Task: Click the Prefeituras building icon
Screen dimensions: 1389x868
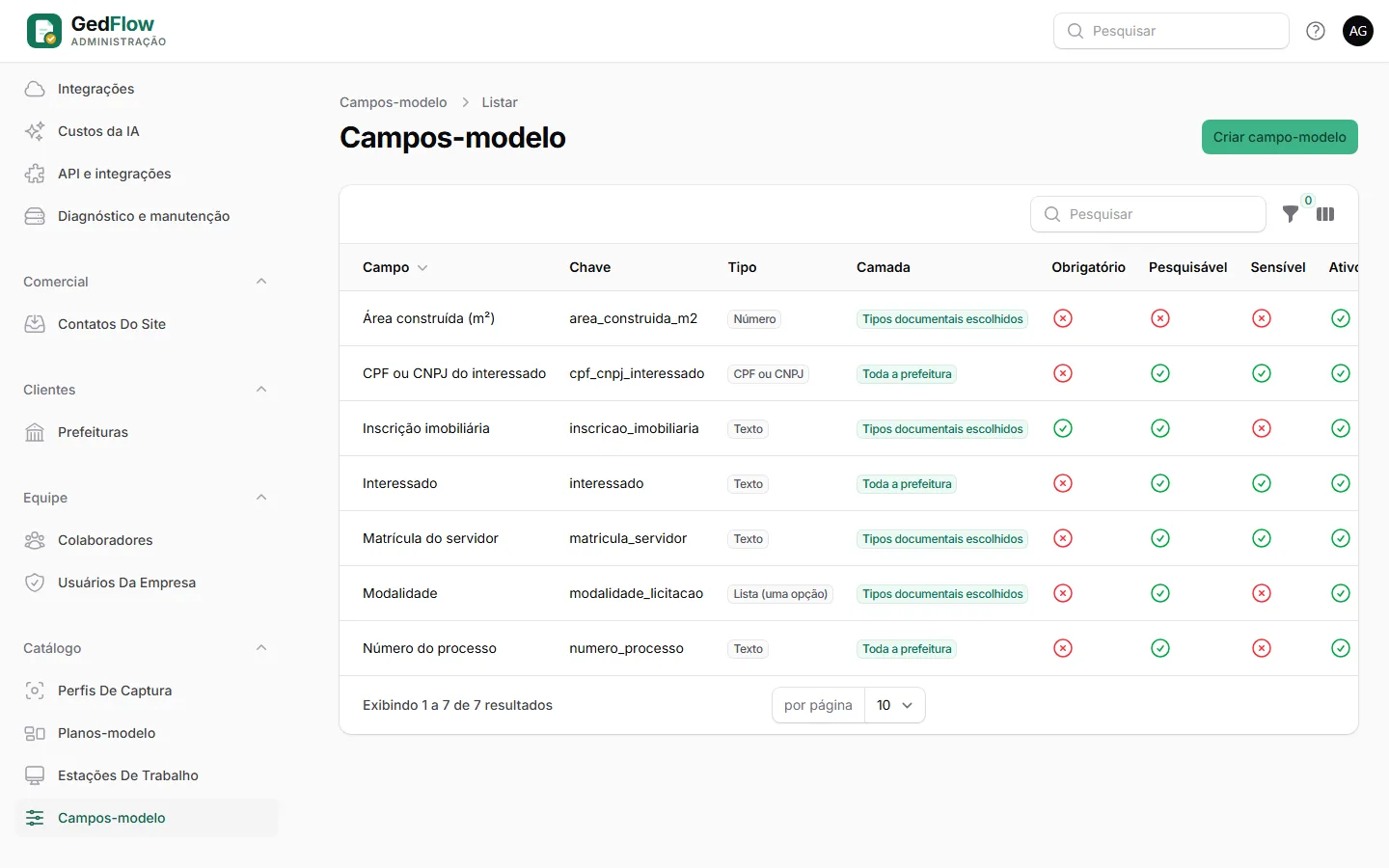Action: click(35, 432)
